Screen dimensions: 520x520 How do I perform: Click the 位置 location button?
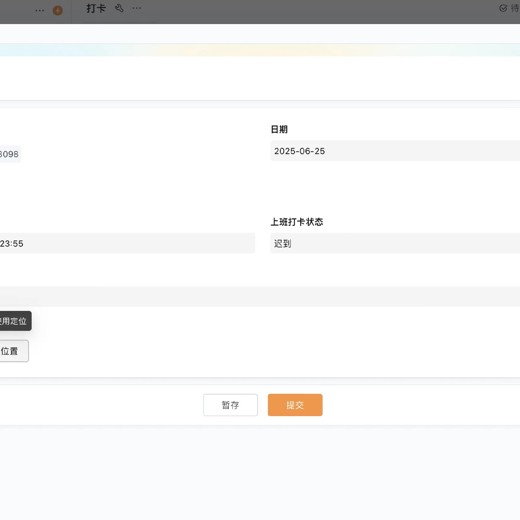(13, 351)
